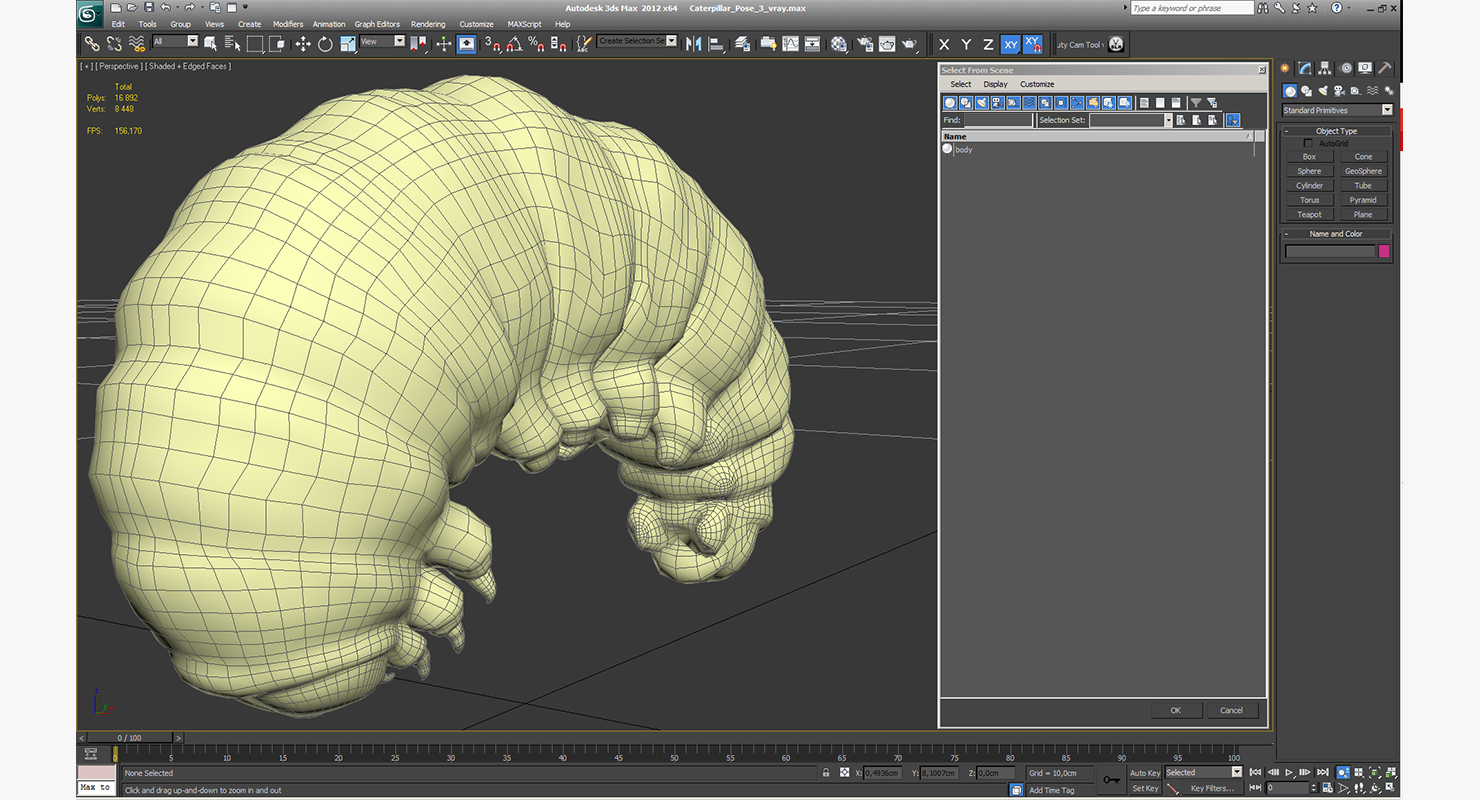Collapse the Object Type rollout
1480x800 pixels.
1336,131
